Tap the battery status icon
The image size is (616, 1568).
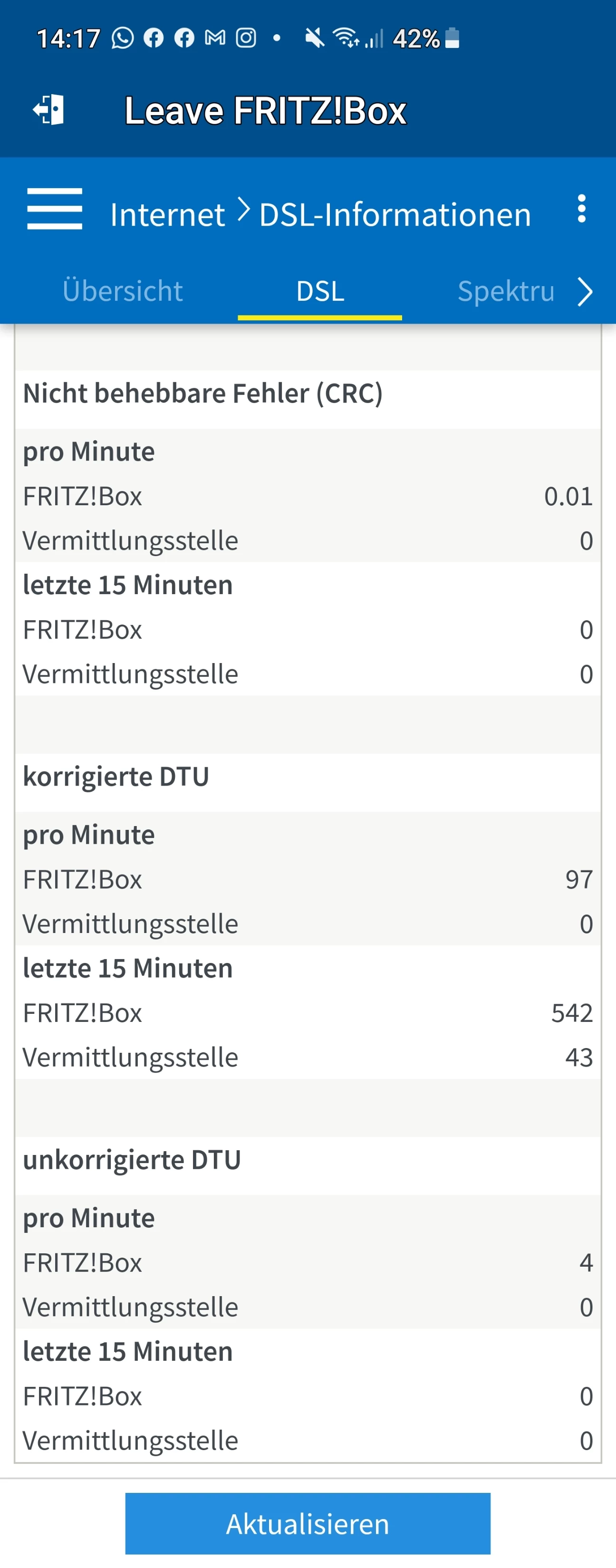pos(452,38)
